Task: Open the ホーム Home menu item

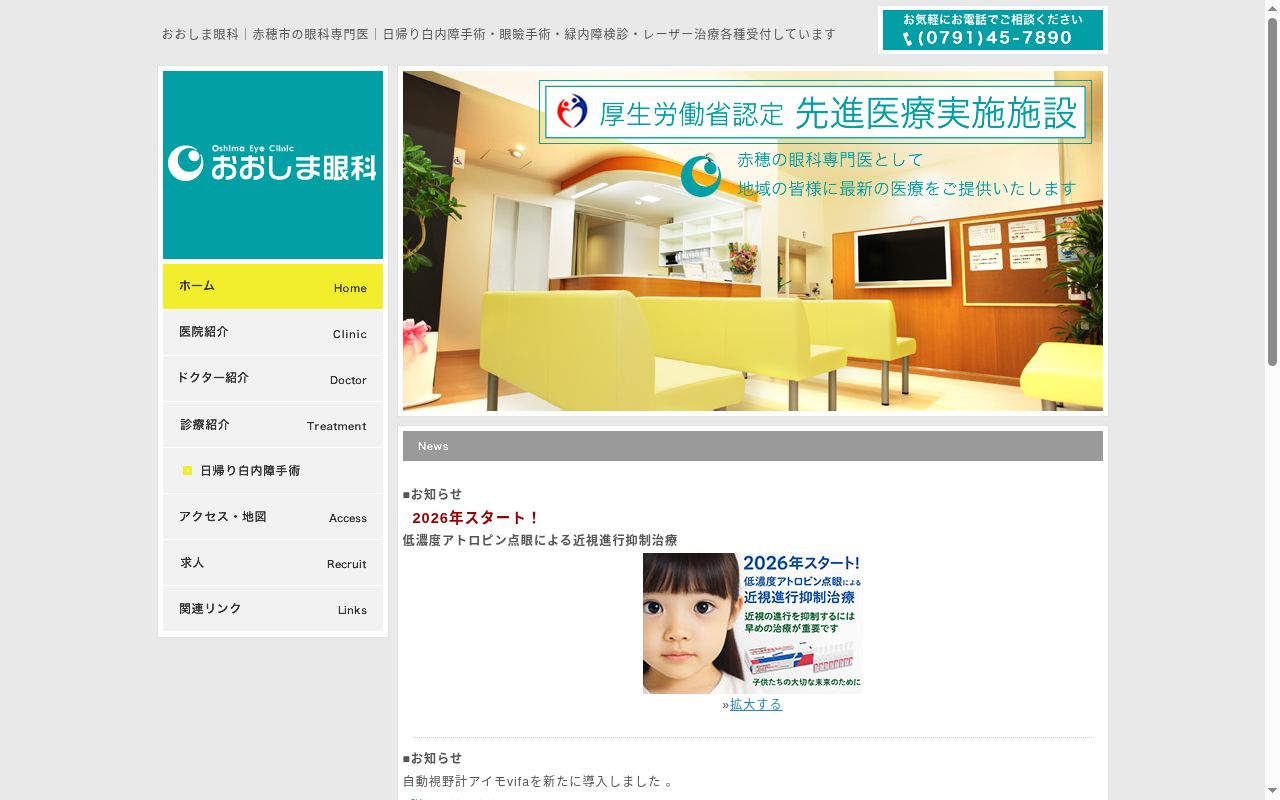Action: coord(273,286)
